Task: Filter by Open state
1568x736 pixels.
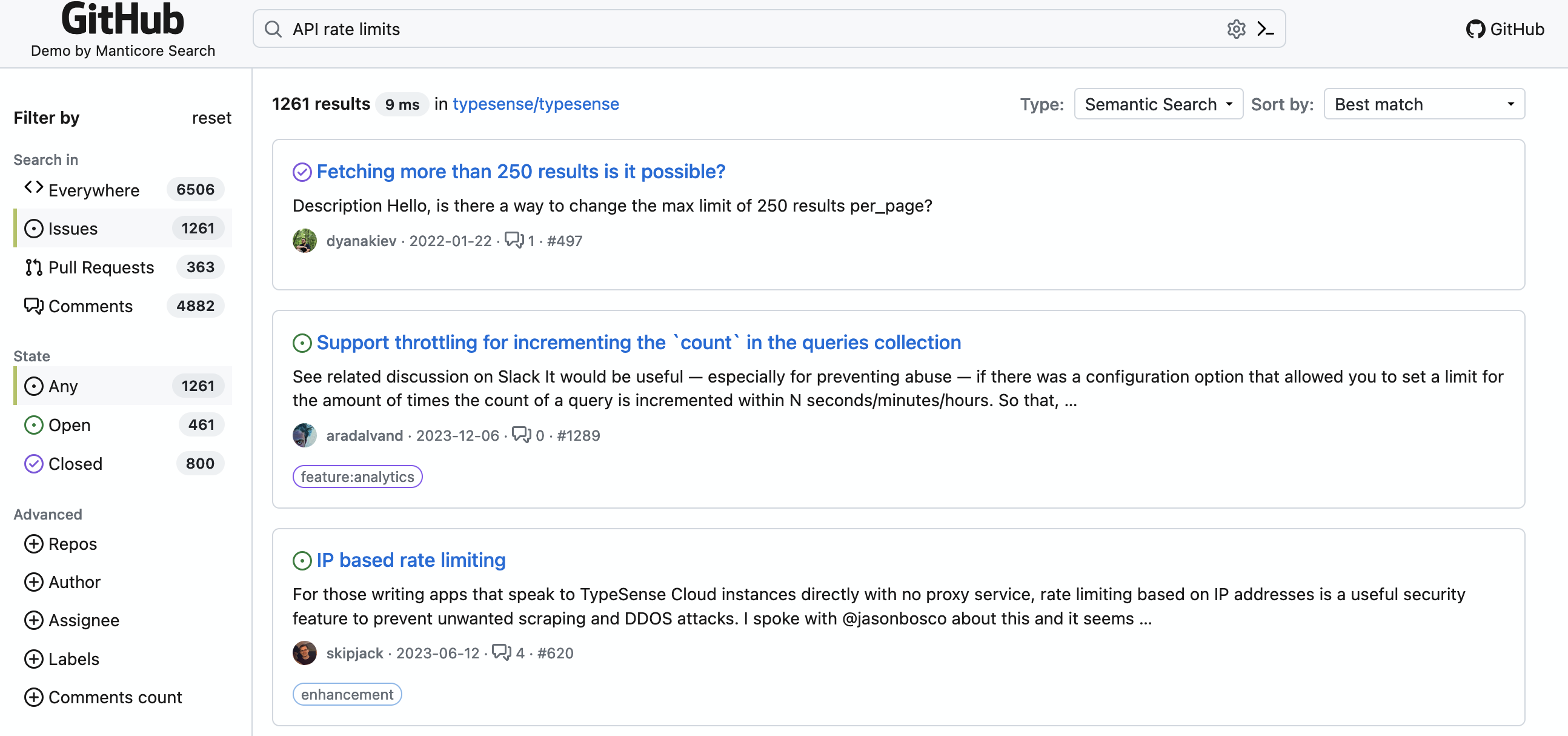Action: 123,424
